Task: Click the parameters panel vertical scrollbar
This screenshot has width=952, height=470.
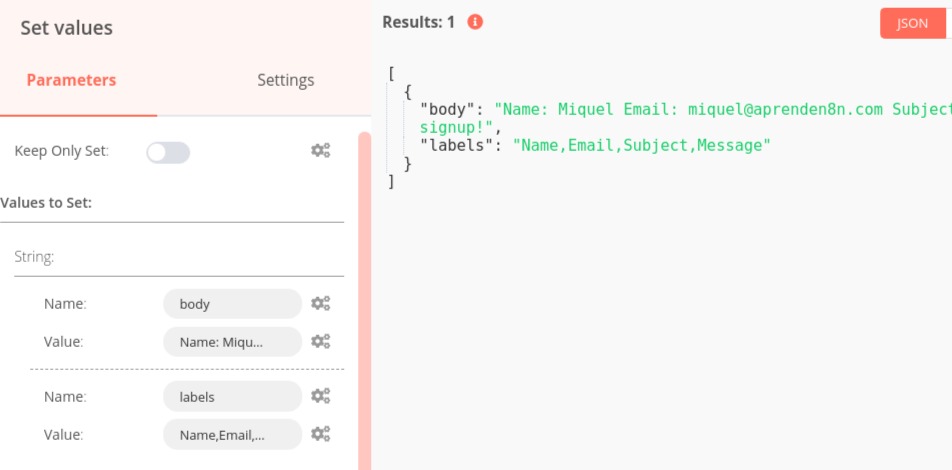Action: pyautogui.click(x=364, y=300)
